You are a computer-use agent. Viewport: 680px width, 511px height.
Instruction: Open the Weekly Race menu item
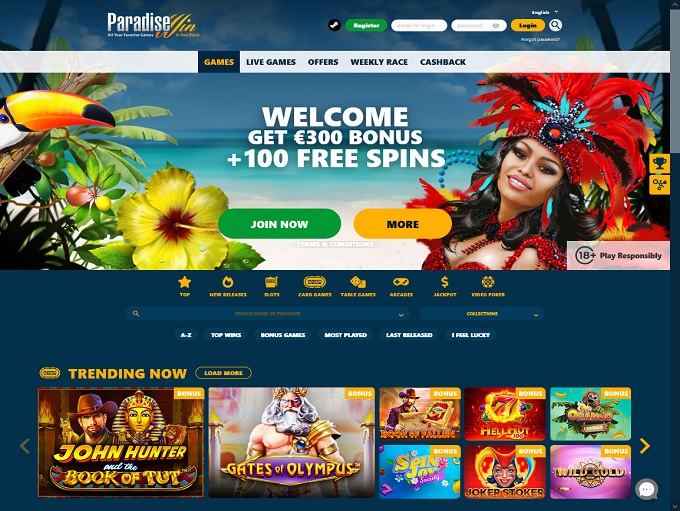379,62
